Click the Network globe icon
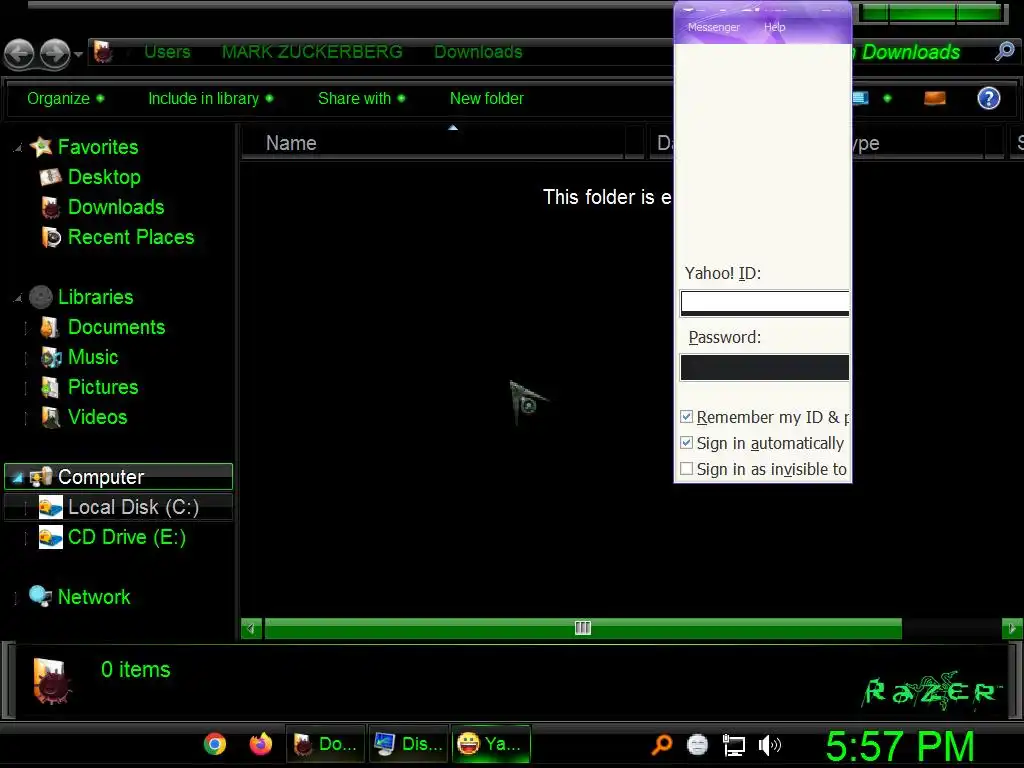Image resolution: width=1024 pixels, height=768 pixels. (x=40, y=596)
